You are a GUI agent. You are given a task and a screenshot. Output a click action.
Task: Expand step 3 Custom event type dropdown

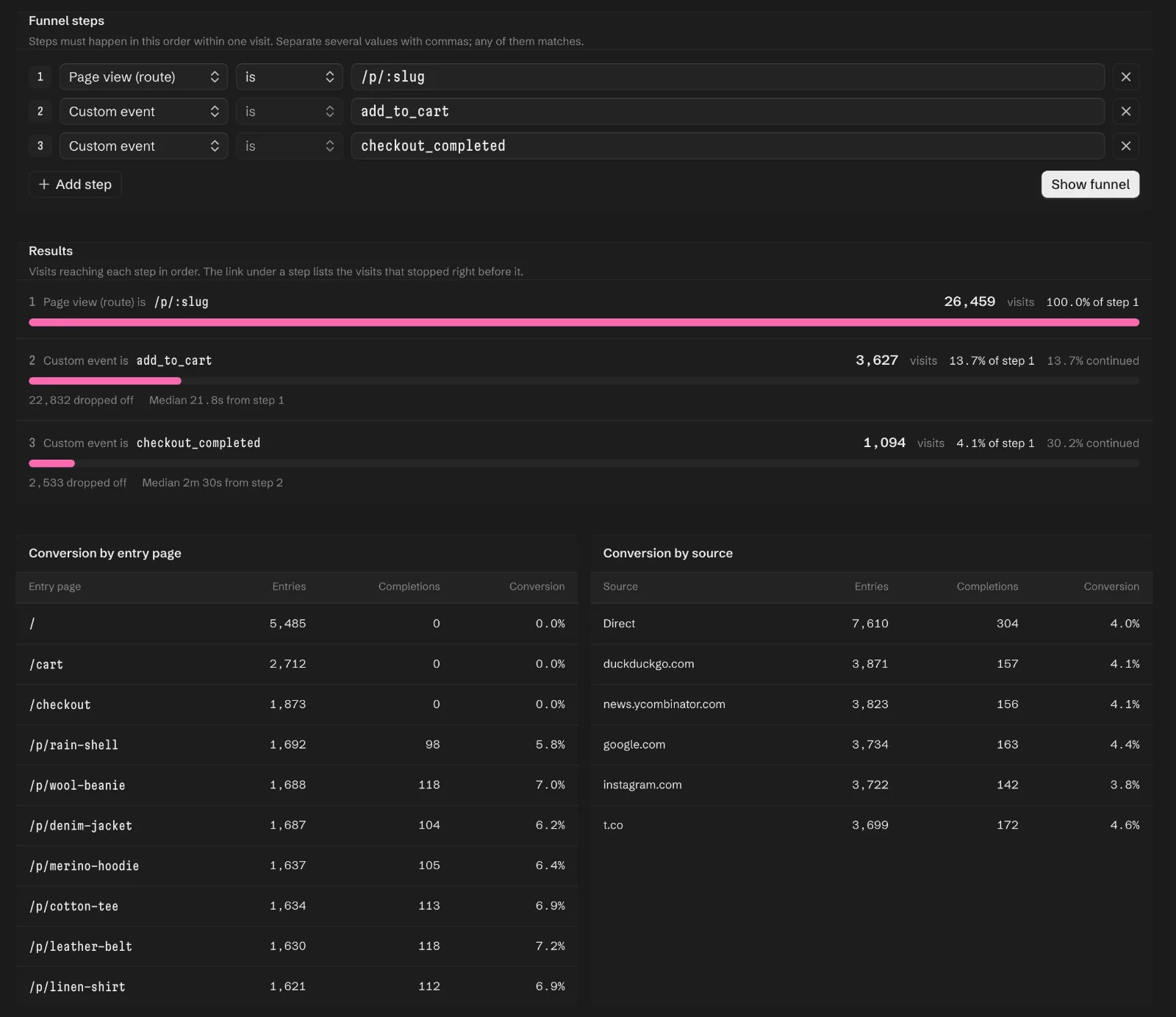pos(143,146)
